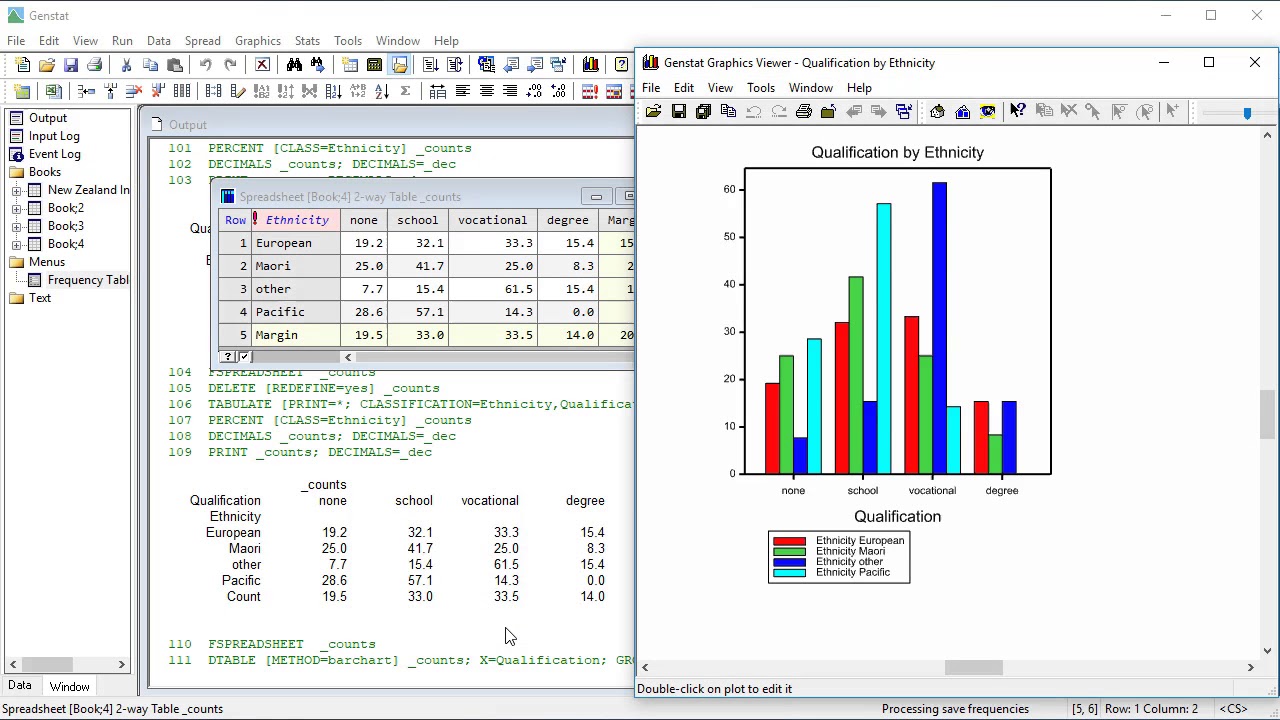Click Save diskette icon in Genstat toolbar
Screen dimensions: 1280x720
tap(71, 65)
